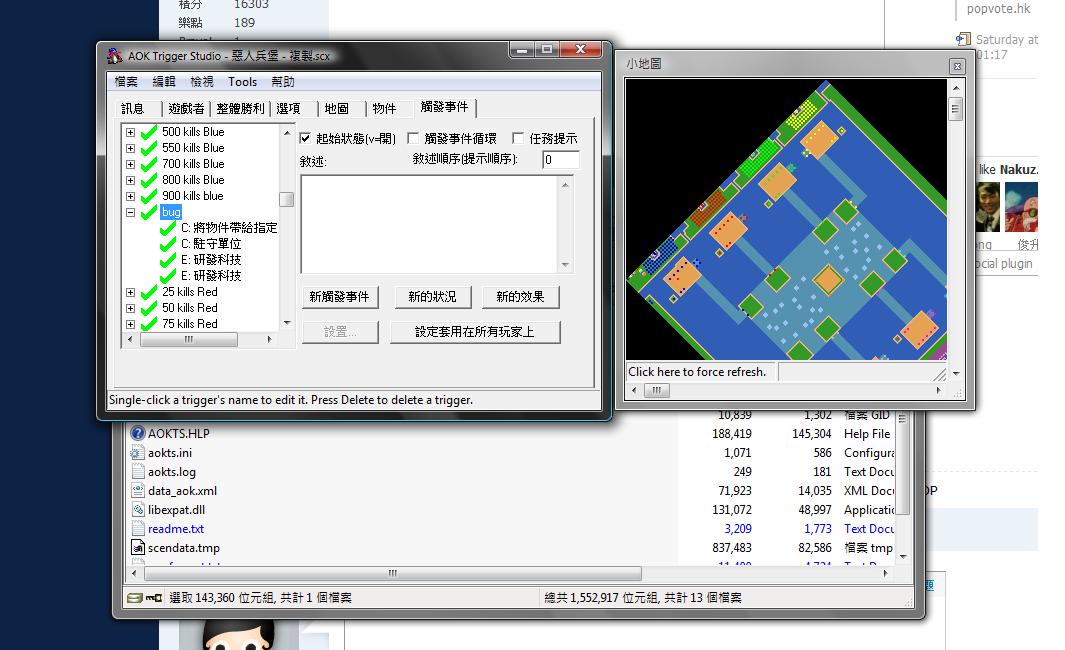Collapse the bug trigger node
Image resolution: width=1065 pixels, height=650 pixels.
130,213
